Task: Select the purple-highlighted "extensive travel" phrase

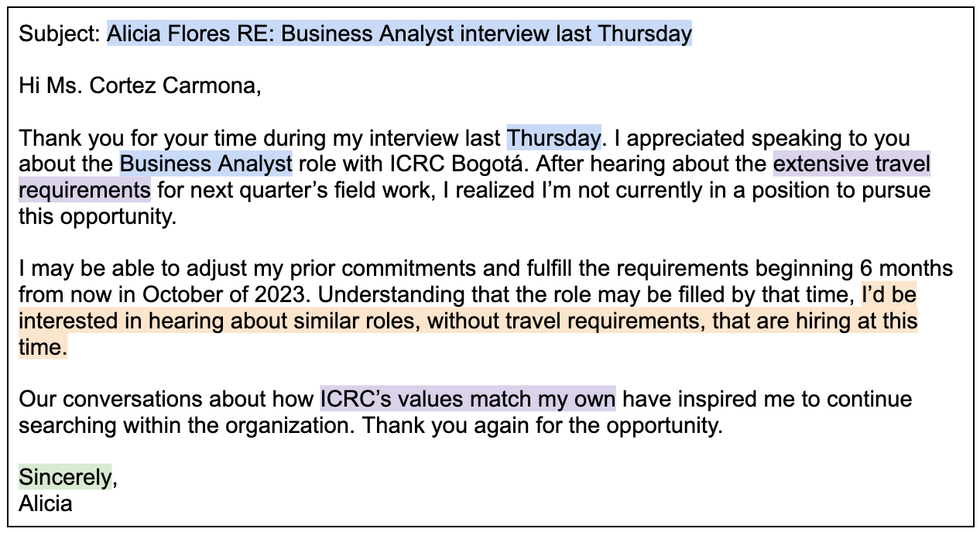Action: [852, 164]
